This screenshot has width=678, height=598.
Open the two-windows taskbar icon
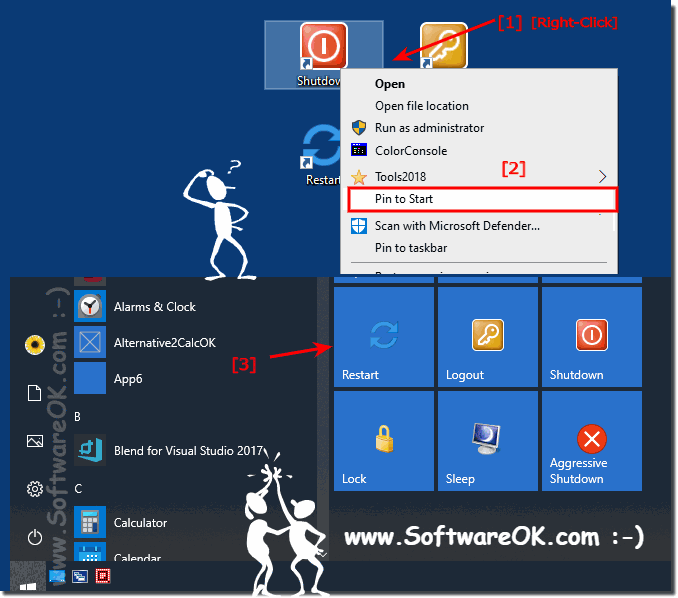80,576
